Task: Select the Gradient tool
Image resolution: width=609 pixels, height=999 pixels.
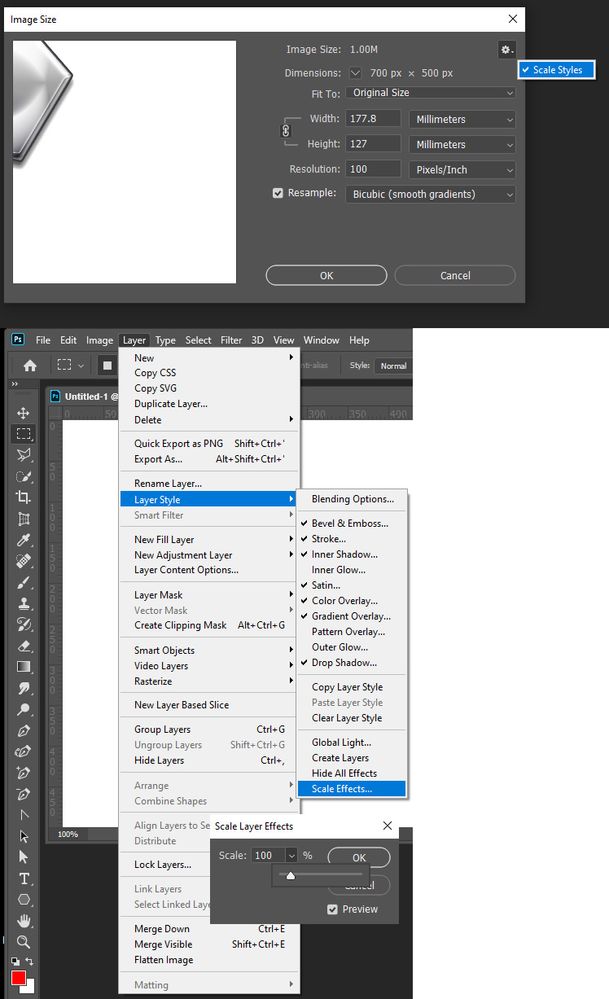Action: 24,667
